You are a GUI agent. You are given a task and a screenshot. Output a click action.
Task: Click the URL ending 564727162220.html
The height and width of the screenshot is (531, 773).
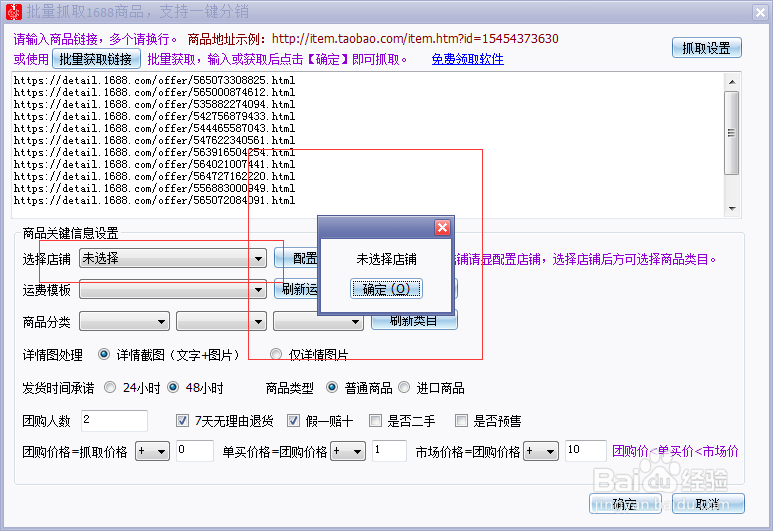pos(154,177)
